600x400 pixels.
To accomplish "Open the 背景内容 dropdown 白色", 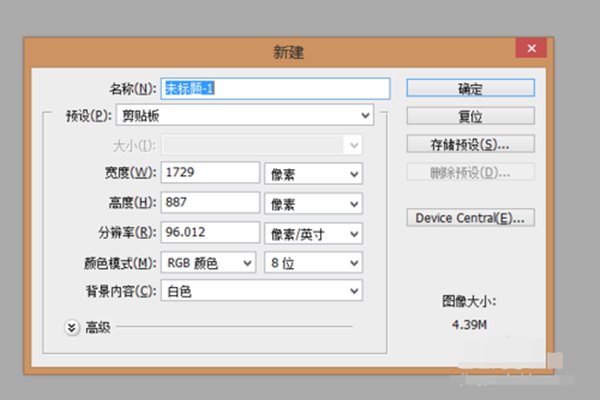I will (262, 291).
